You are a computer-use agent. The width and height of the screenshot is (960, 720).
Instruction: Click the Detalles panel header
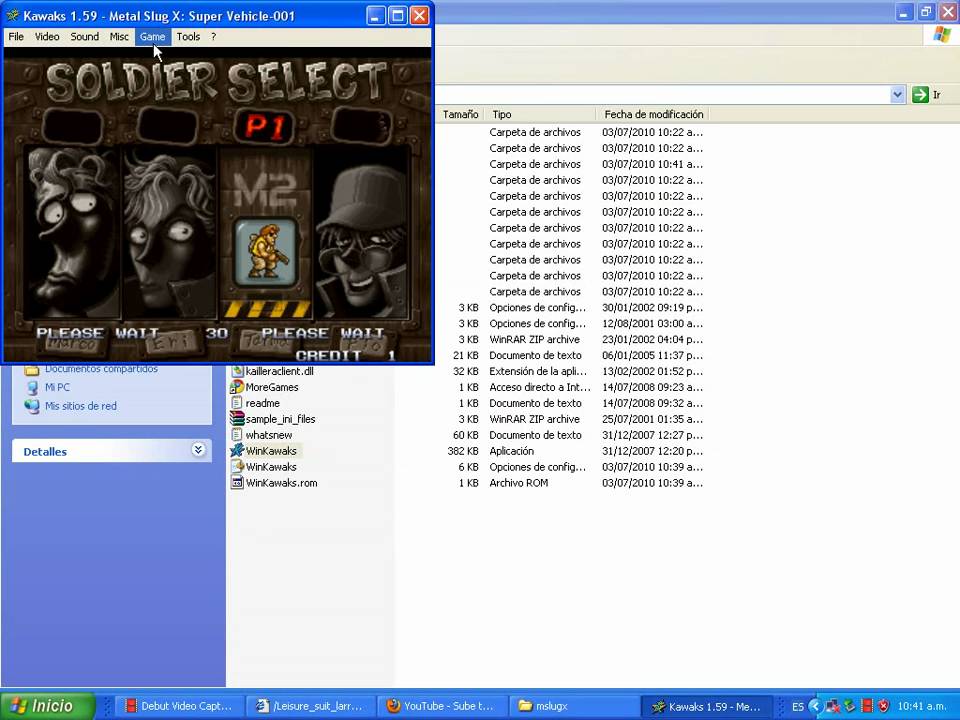[x=112, y=451]
